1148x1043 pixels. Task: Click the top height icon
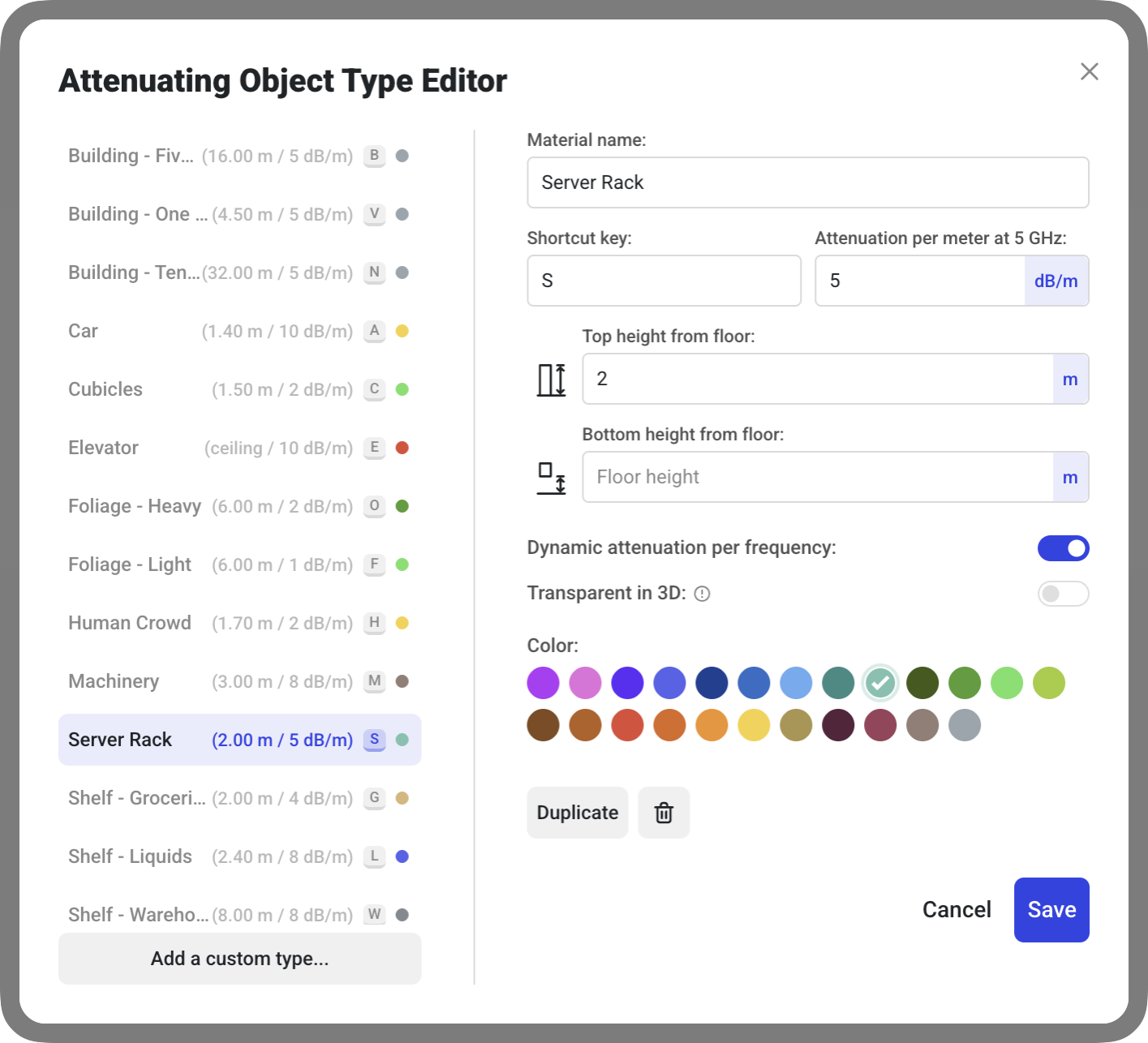[552, 380]
